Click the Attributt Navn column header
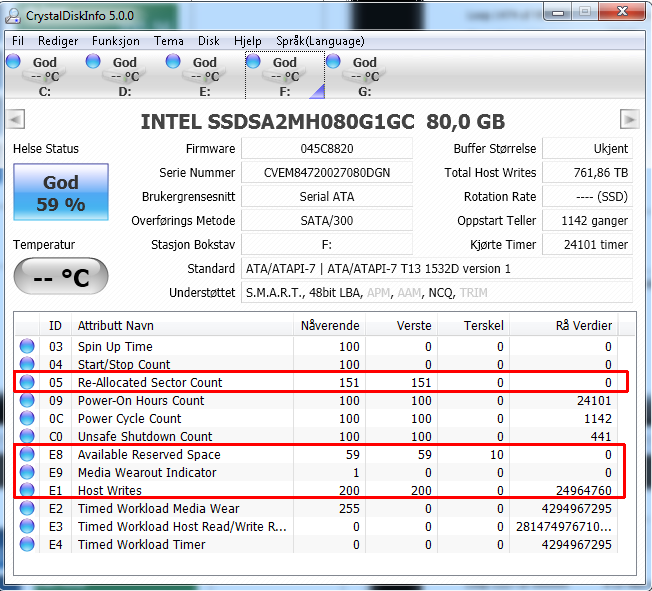The height and width of the screenshot is (591, 652). coord(183,325)
